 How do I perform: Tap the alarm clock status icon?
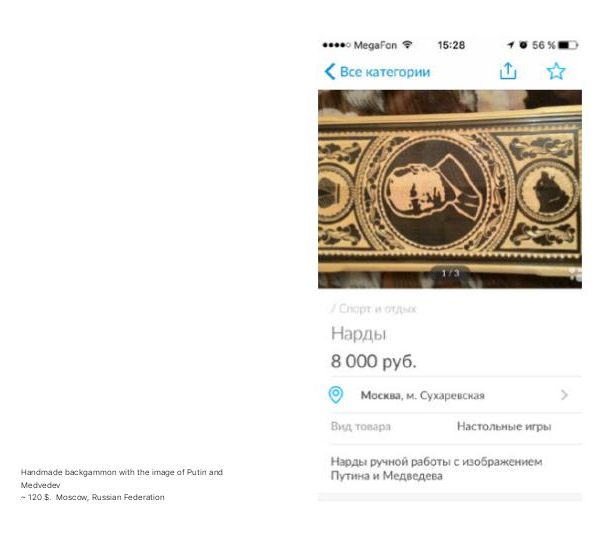click(523, 45)
